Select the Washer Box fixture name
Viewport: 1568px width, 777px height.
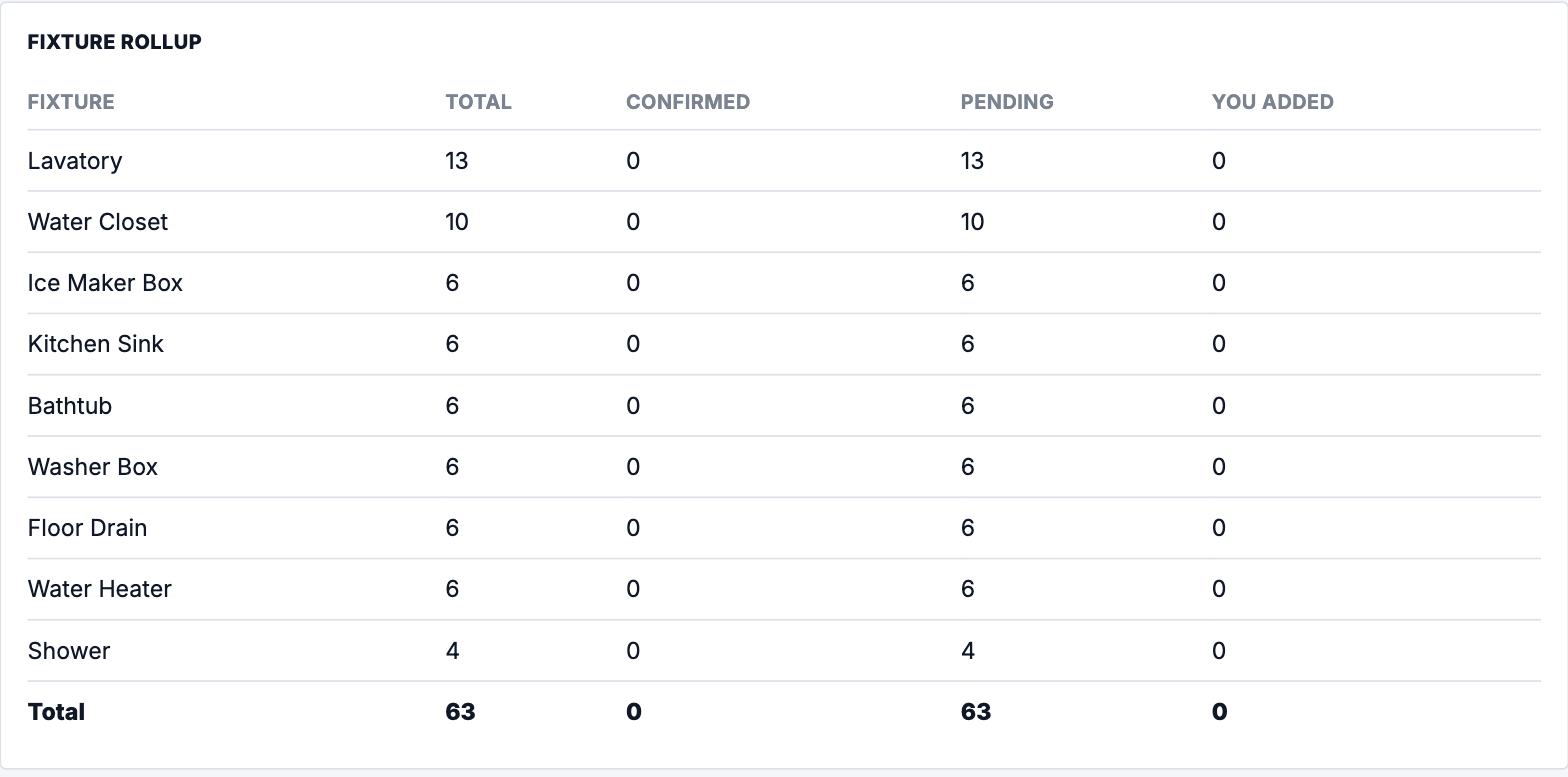[x=93, y=467]
